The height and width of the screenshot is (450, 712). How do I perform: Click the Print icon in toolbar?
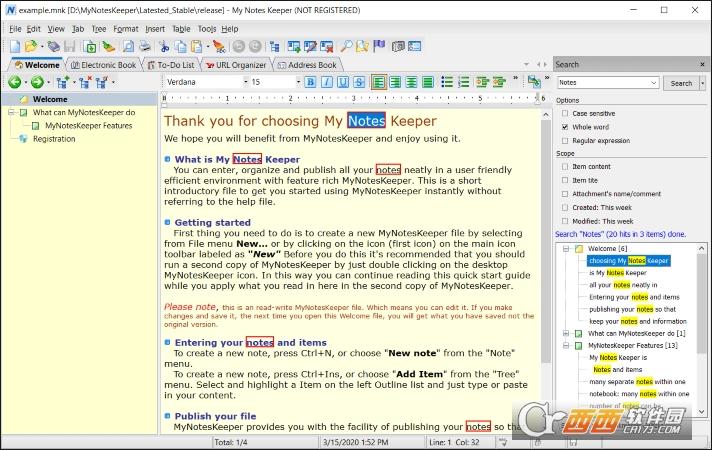144,46
